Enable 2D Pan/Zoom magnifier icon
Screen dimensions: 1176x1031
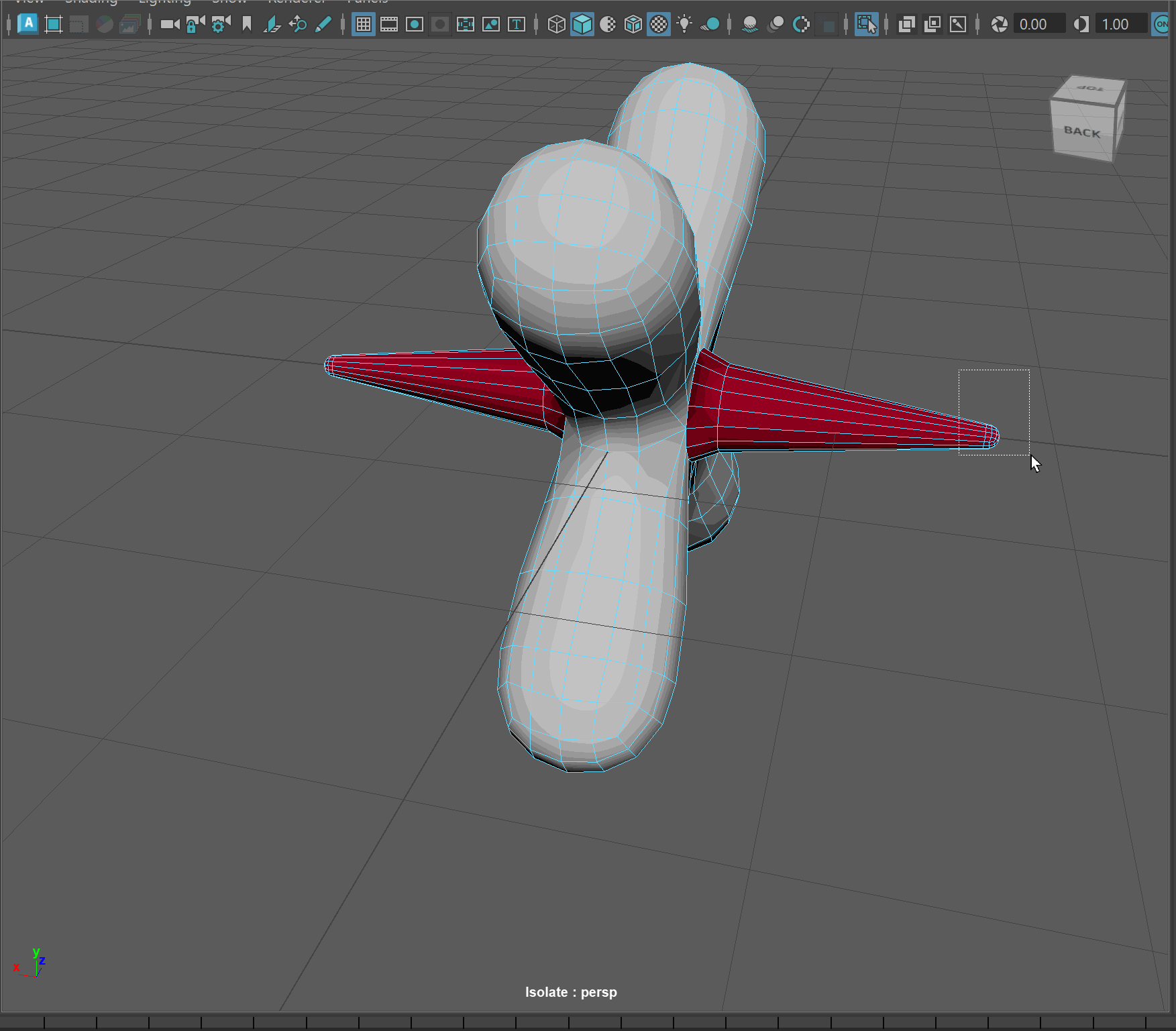coord(297,25)
